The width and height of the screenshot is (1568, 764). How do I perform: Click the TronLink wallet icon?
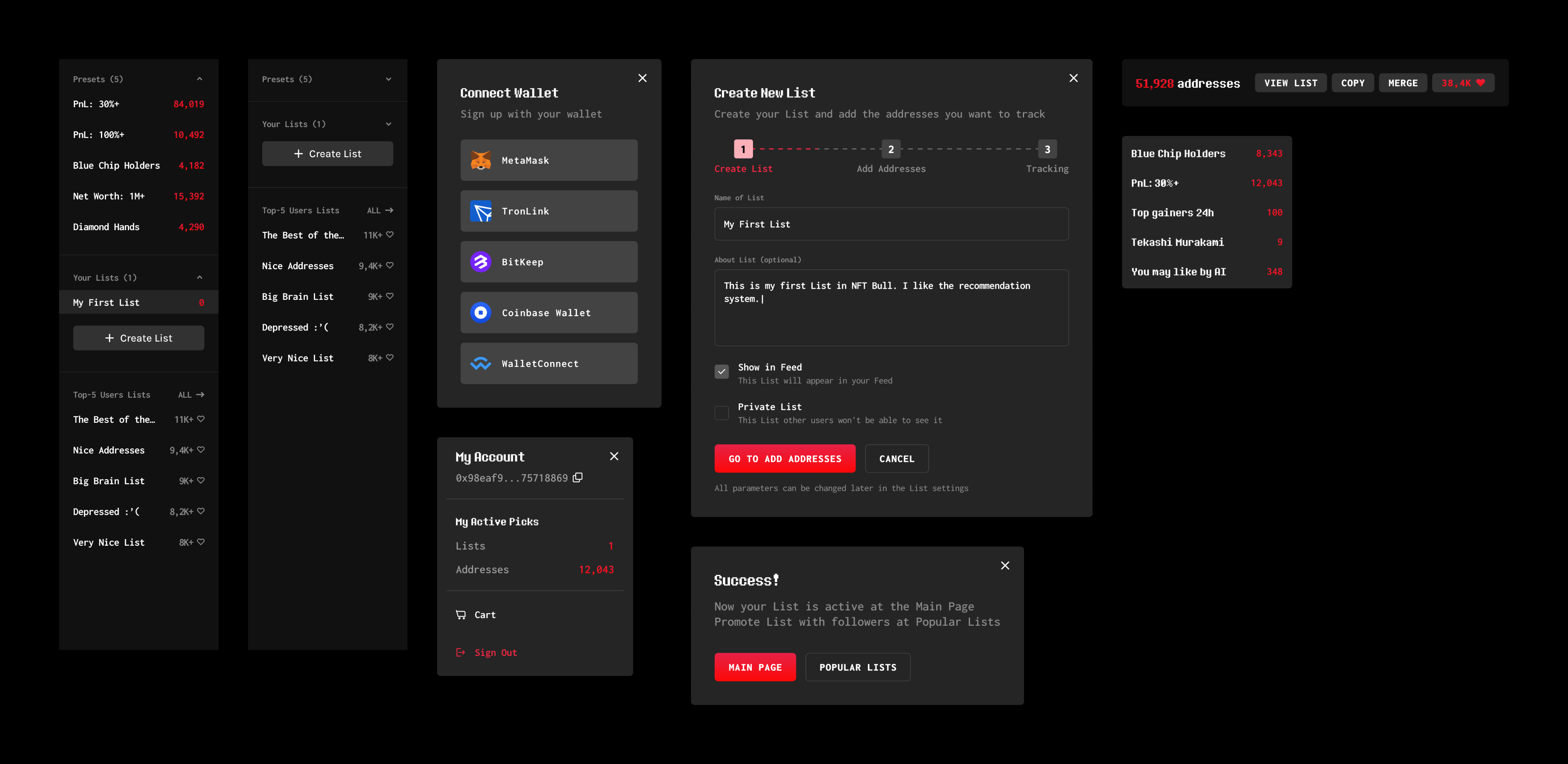click(480, 211)
